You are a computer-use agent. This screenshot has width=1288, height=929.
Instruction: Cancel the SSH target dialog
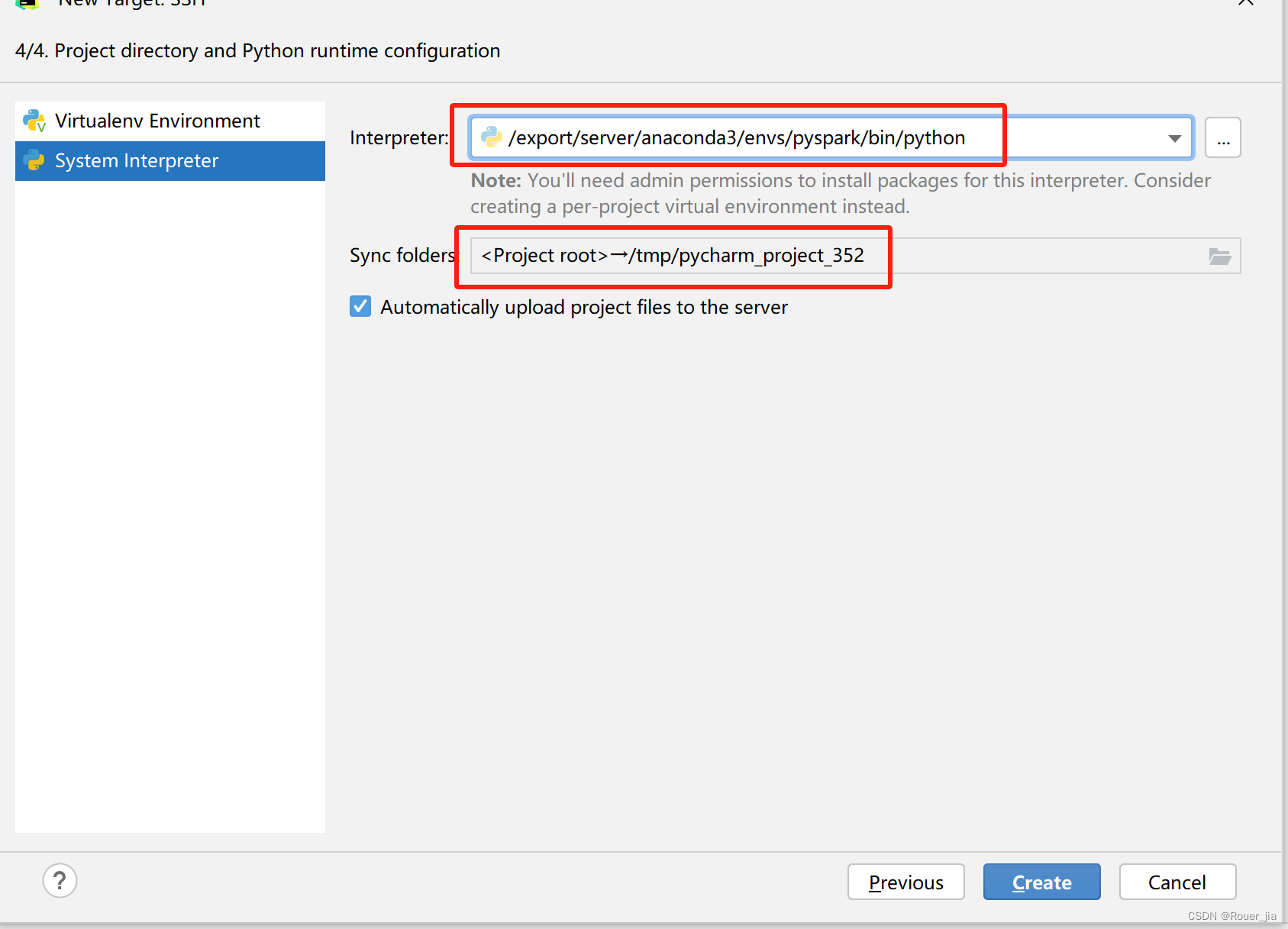coord(1177,882)
